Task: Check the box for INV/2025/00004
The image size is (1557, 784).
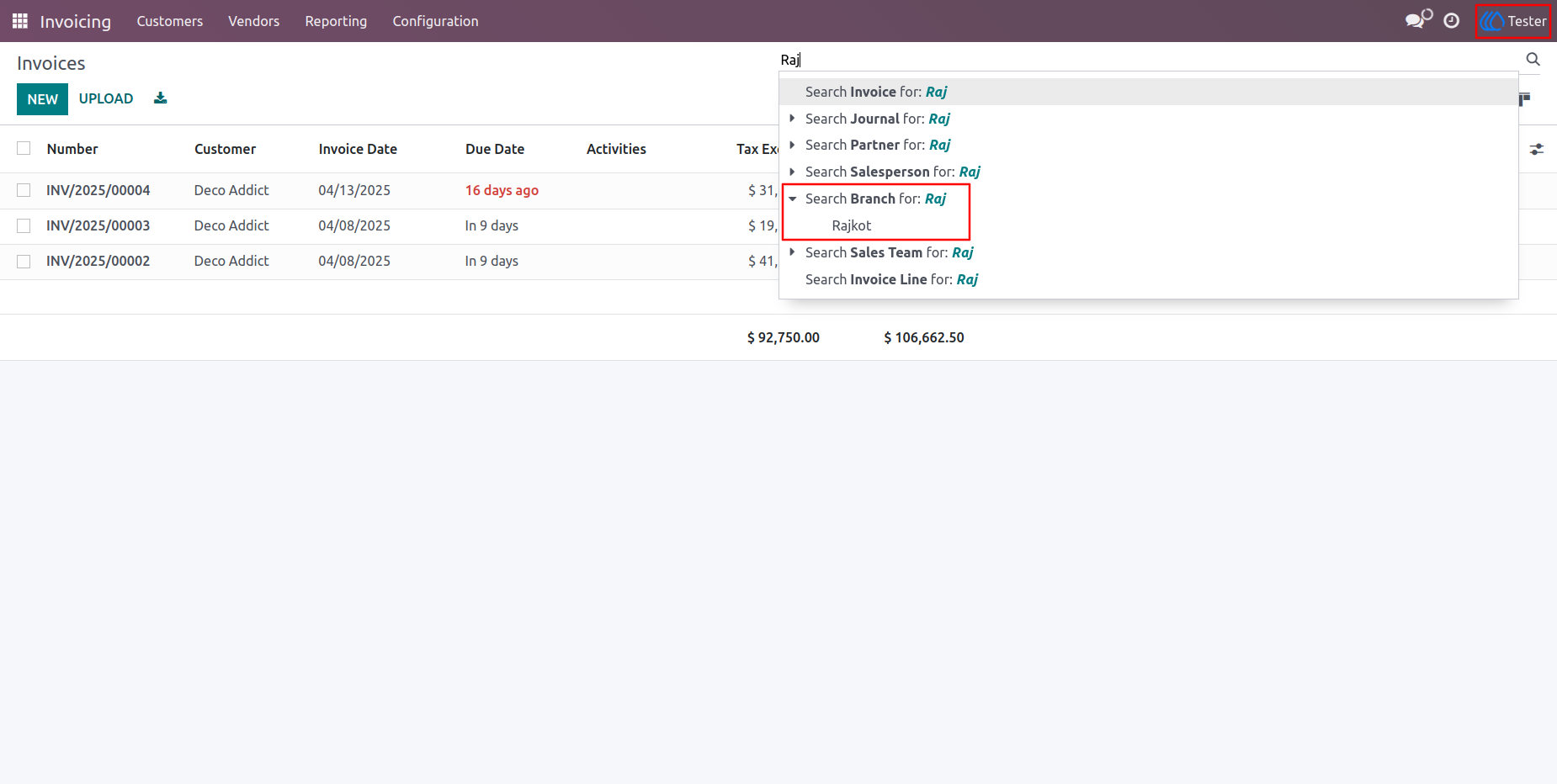Action: (24, 190)
